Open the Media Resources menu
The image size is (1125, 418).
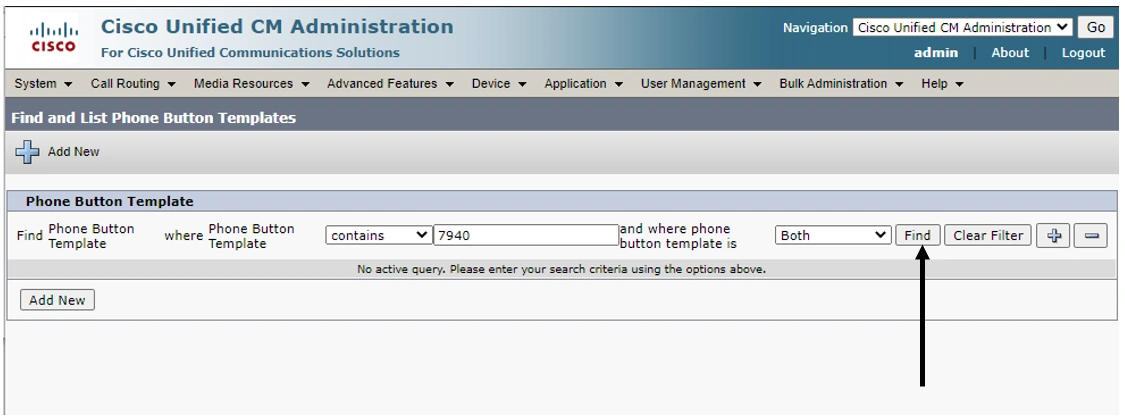(251, 84)
